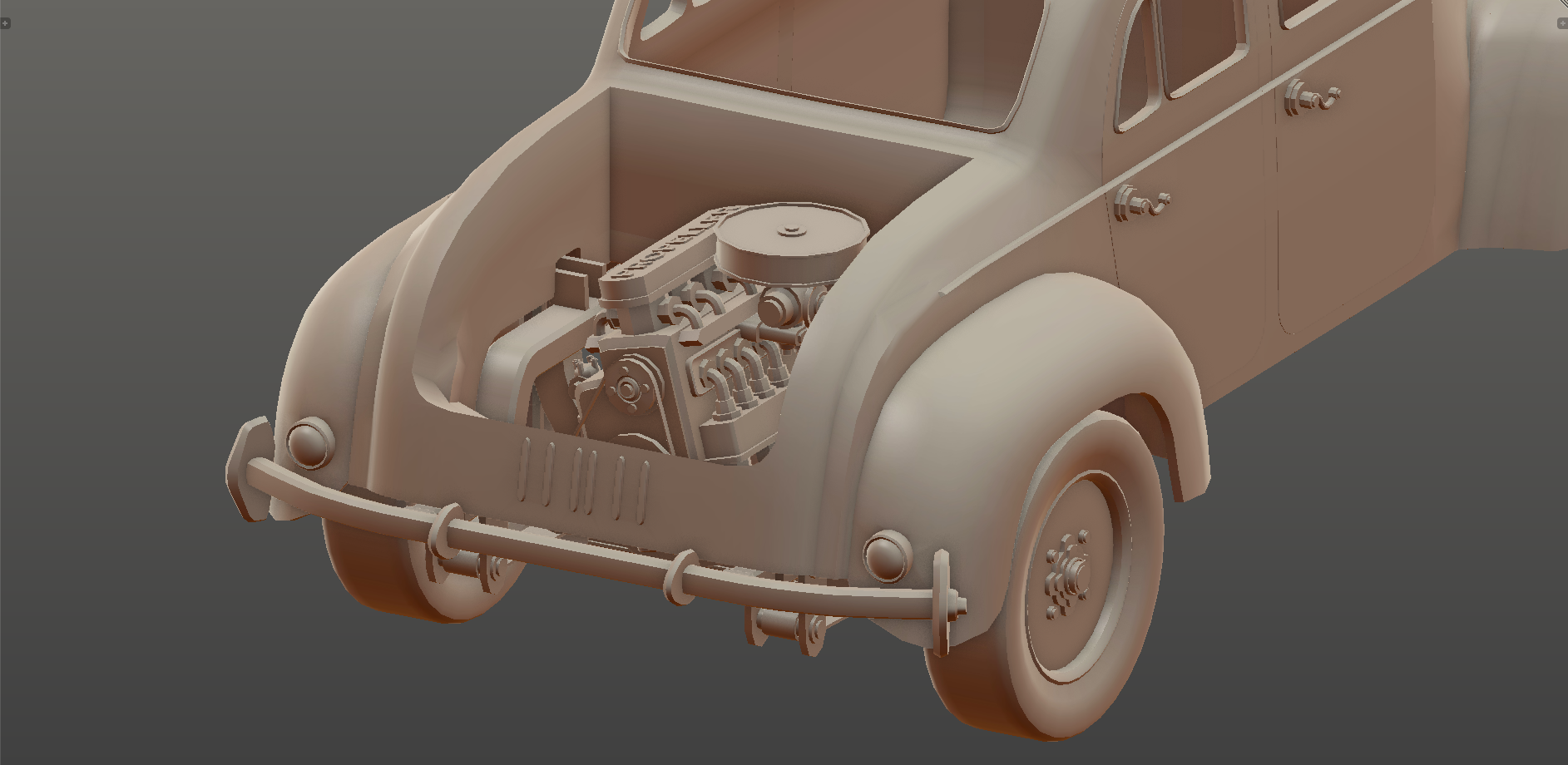1568x765 pixels.
Task: Expand the left tool shelf plus tab
Action: (6, 23)
